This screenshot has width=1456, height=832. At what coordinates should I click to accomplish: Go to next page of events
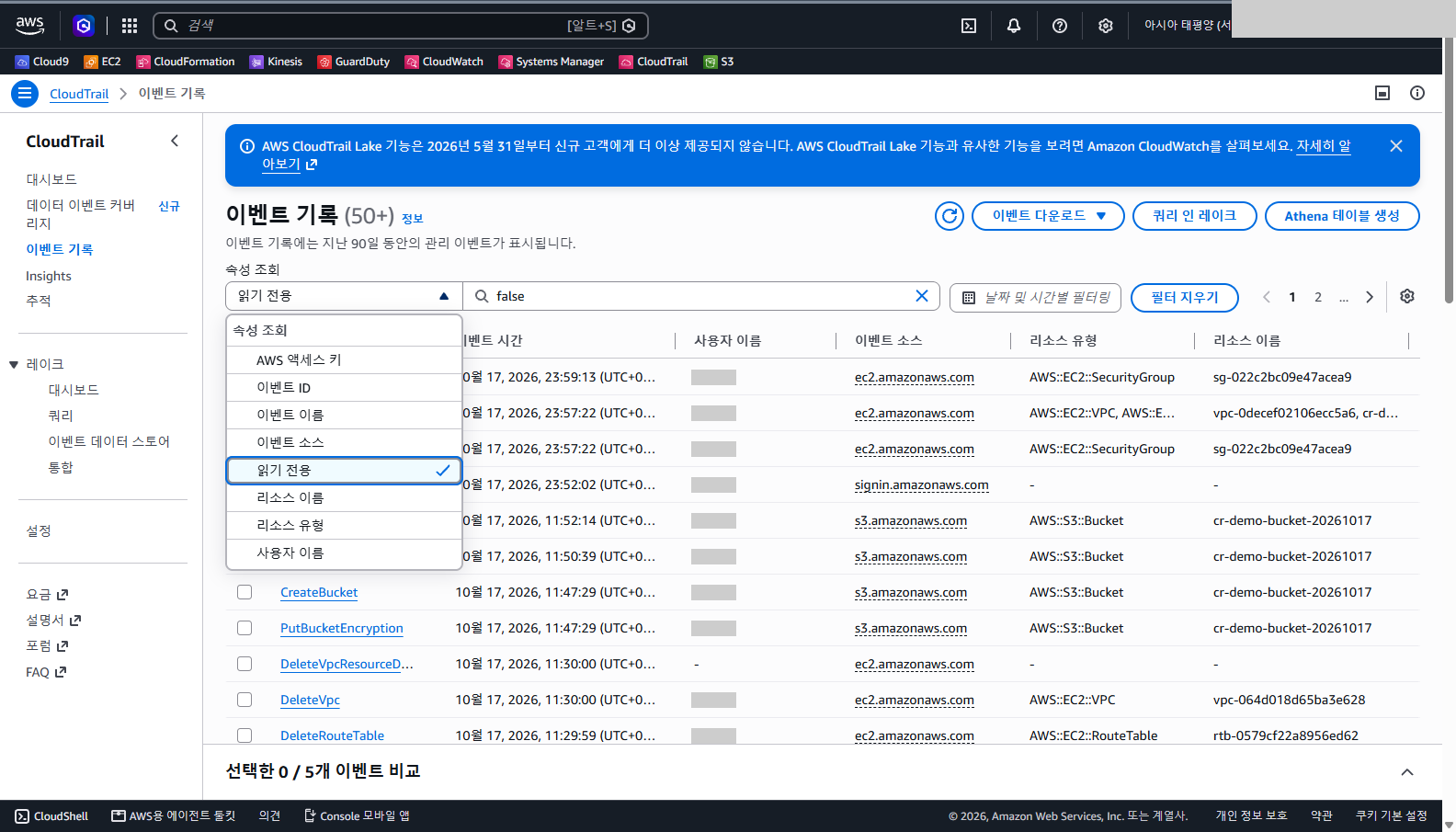pyautogui.click(x=1370, y=297)
